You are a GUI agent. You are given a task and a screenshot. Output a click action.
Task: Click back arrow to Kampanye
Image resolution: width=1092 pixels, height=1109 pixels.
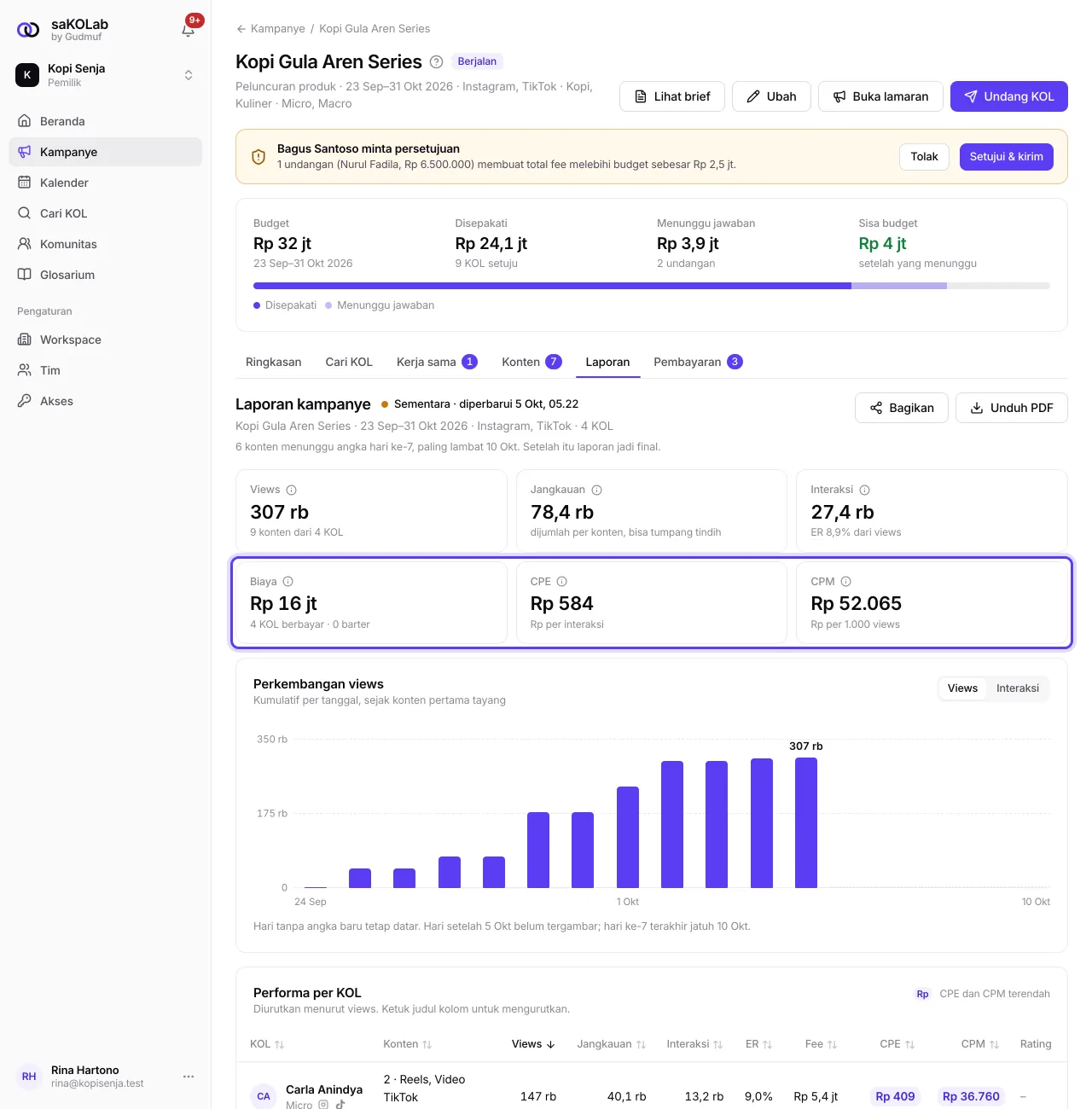point(241,29)
